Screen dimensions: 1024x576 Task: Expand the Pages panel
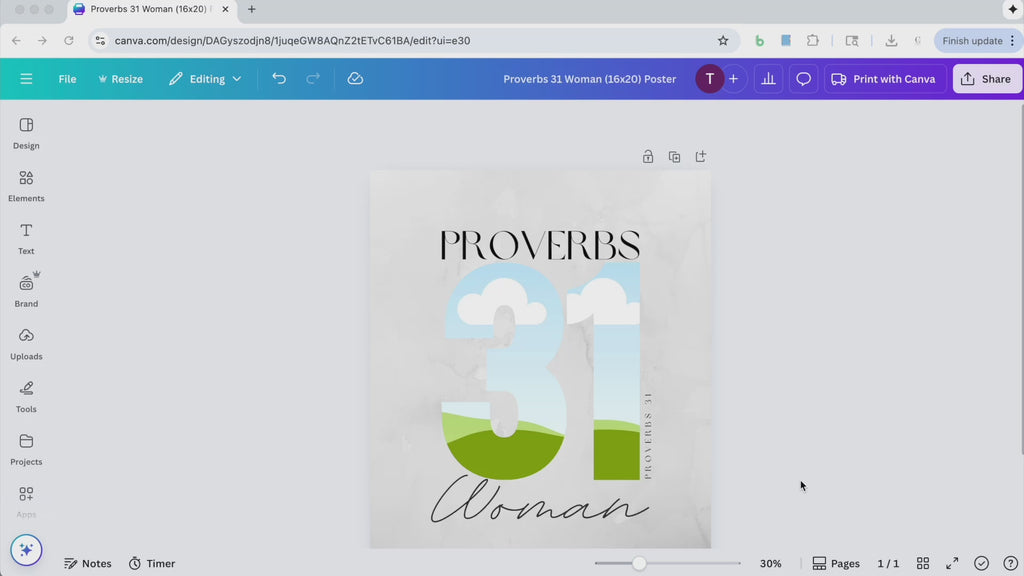(x=836, y=563)
